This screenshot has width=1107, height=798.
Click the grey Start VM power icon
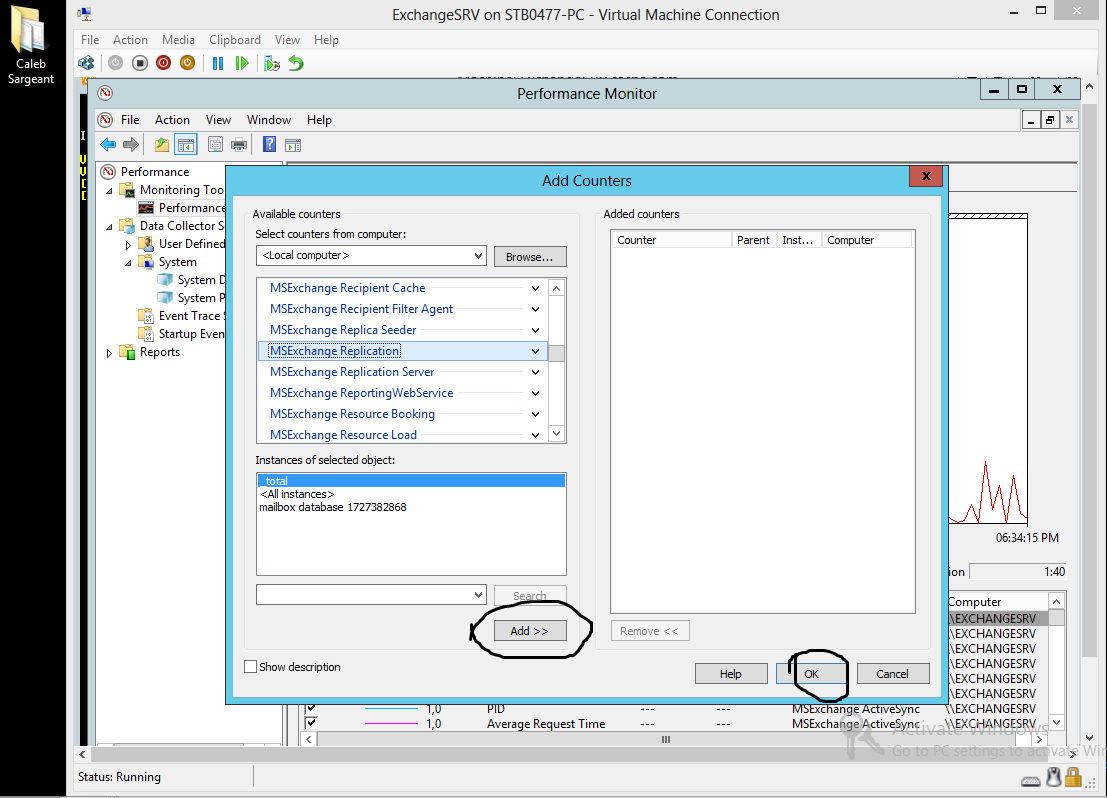pyautogui.click(x=116, y=64)
